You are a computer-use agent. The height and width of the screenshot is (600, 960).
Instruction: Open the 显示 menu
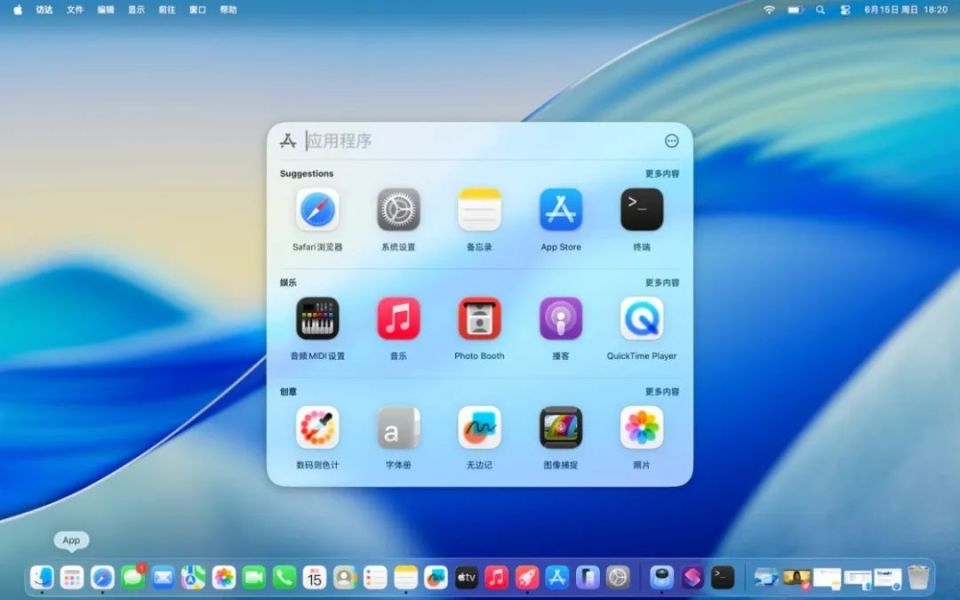pos(136,10)
